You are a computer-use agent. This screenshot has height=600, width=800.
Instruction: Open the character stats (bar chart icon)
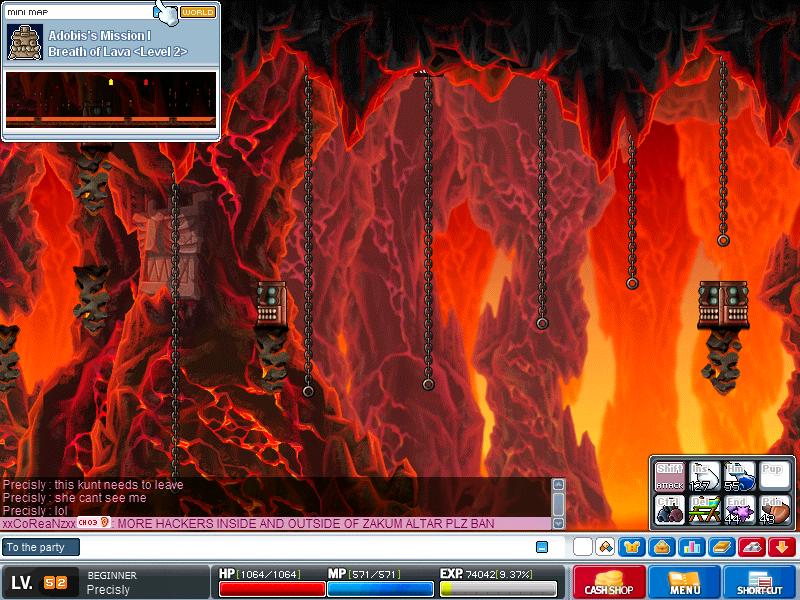pyautogui.click(x=692, y=547)
